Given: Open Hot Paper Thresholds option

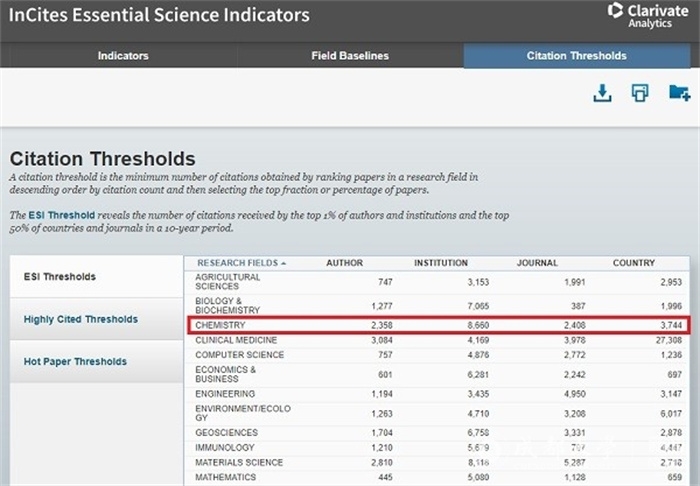Looking at the screenshot, I should point(76,361).
